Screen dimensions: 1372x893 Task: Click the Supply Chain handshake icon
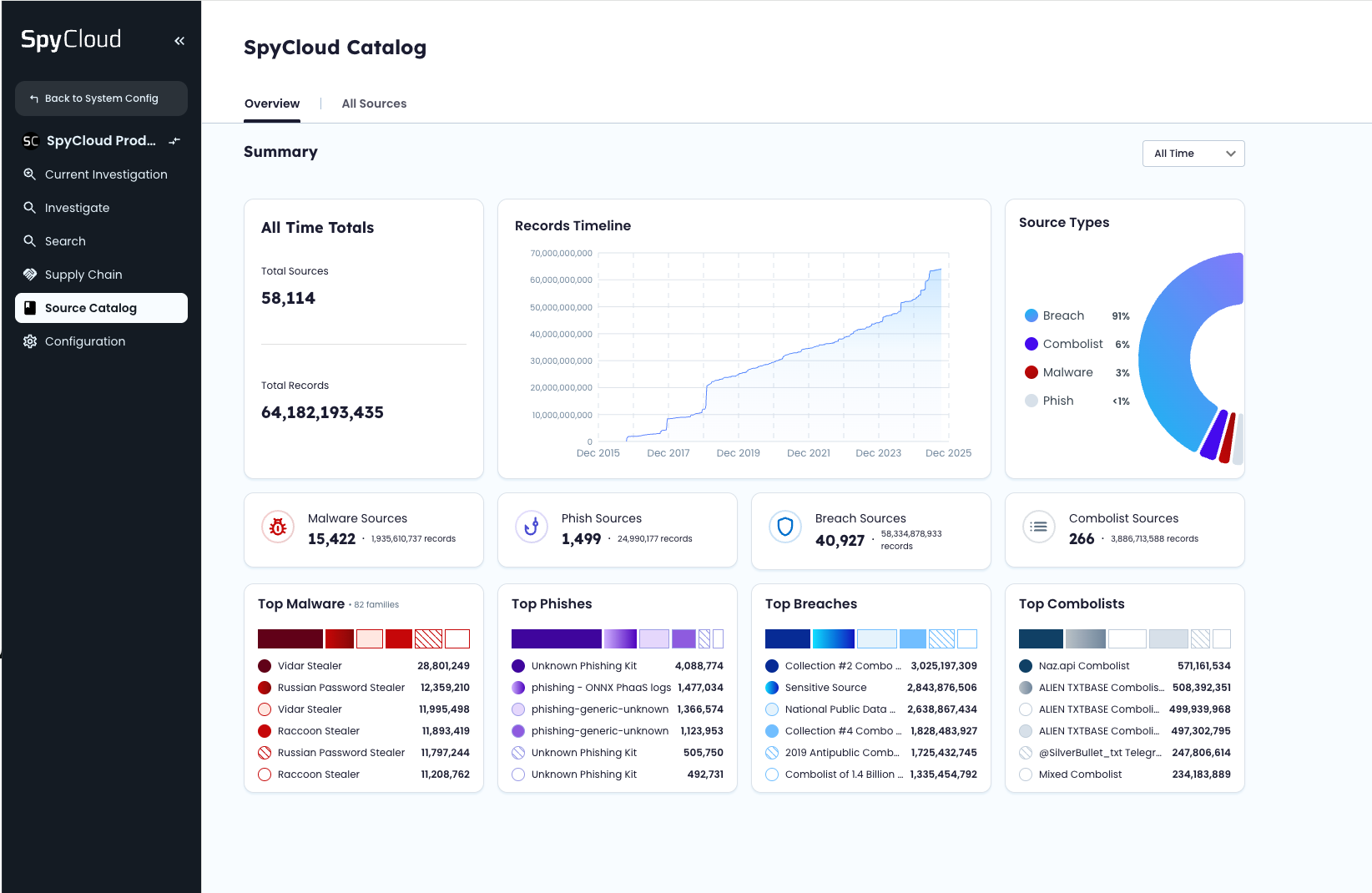30,275
